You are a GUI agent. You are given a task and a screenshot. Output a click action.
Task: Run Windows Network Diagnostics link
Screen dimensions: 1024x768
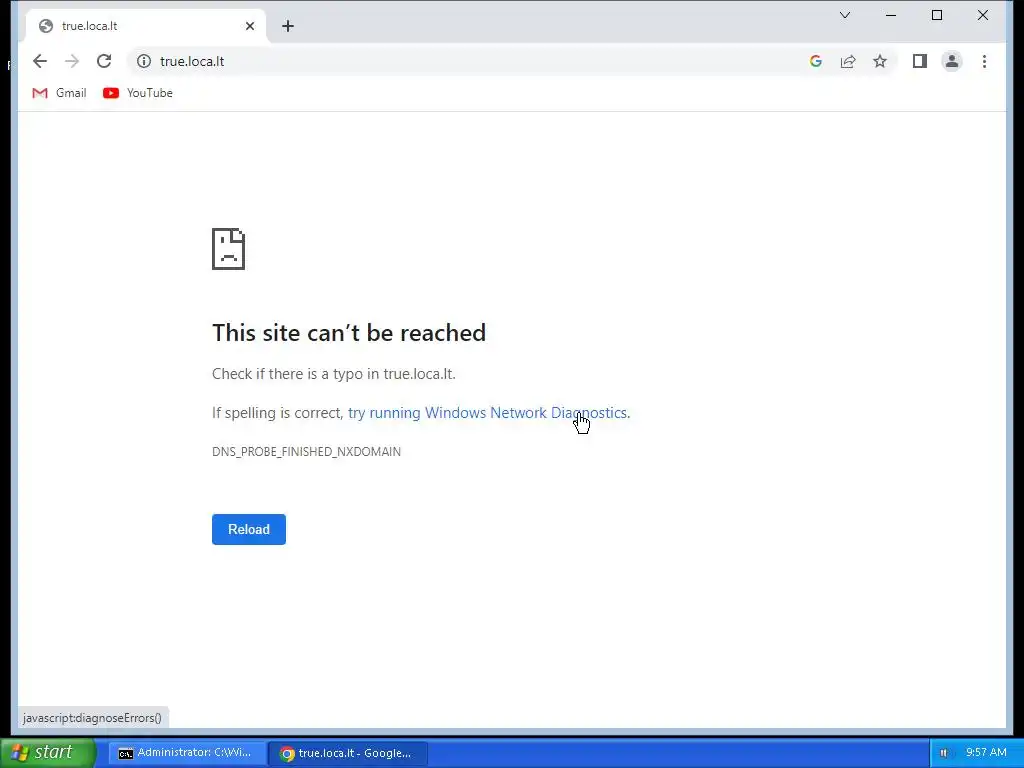487,413
